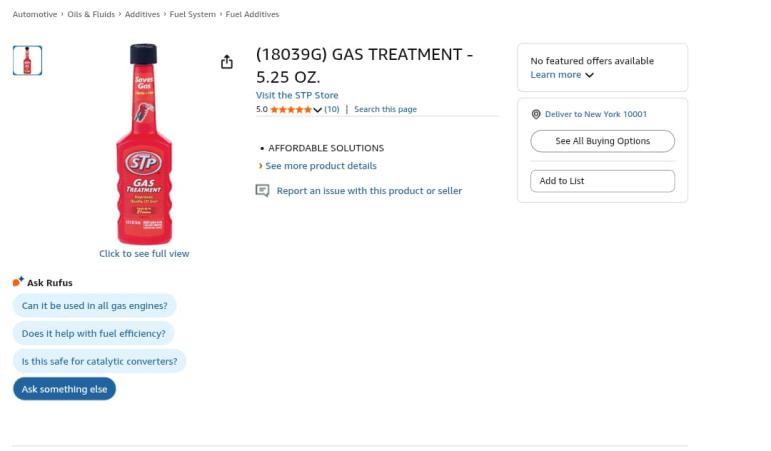Click the share icon beside product image
771x451 pixels.
[x=227, y=62]
